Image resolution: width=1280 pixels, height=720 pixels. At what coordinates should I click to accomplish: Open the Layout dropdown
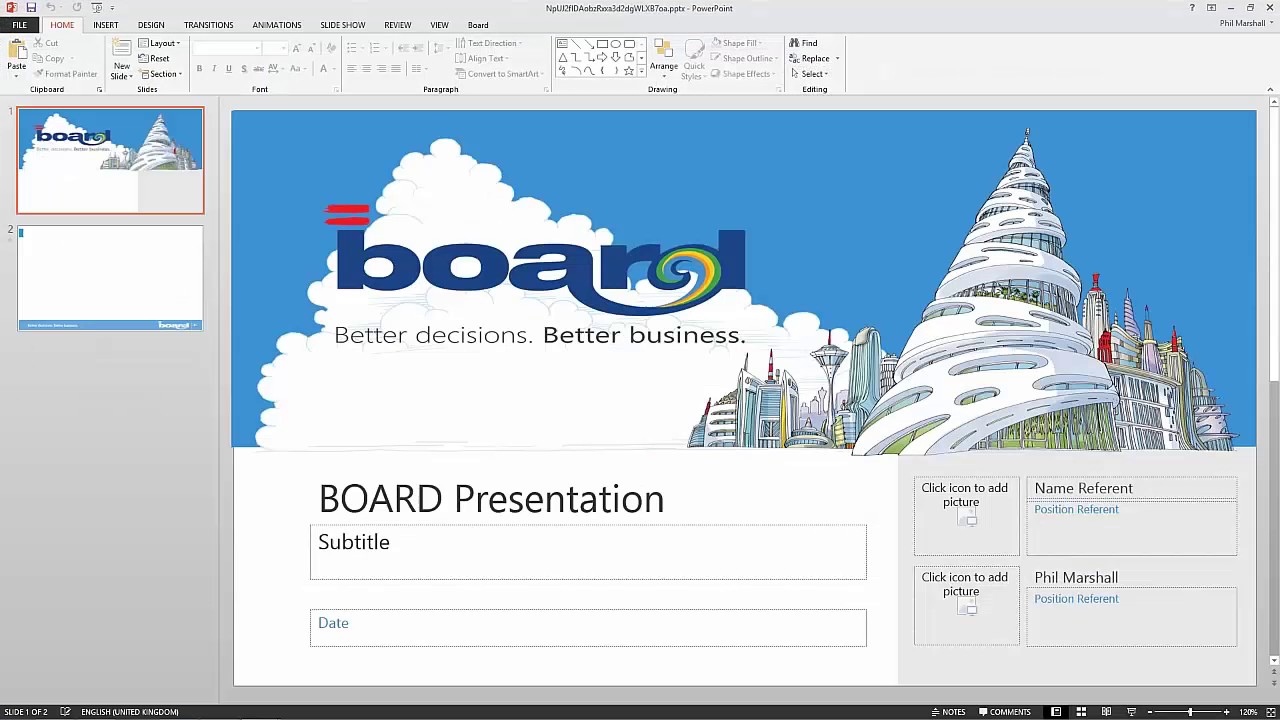click(160, 43)
